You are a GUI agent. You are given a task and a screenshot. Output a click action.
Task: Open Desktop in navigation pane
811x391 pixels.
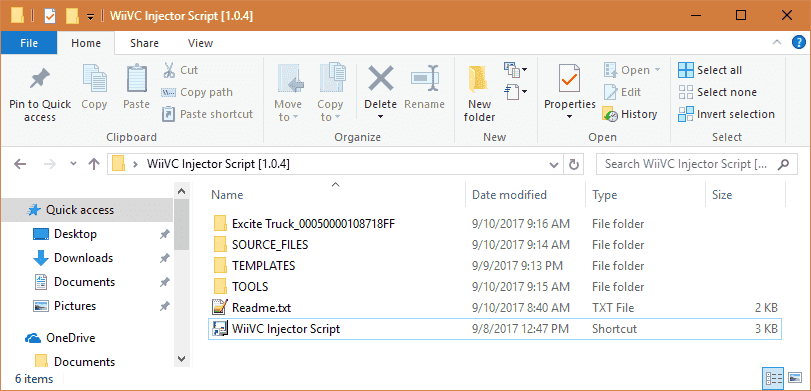(76, 234)
